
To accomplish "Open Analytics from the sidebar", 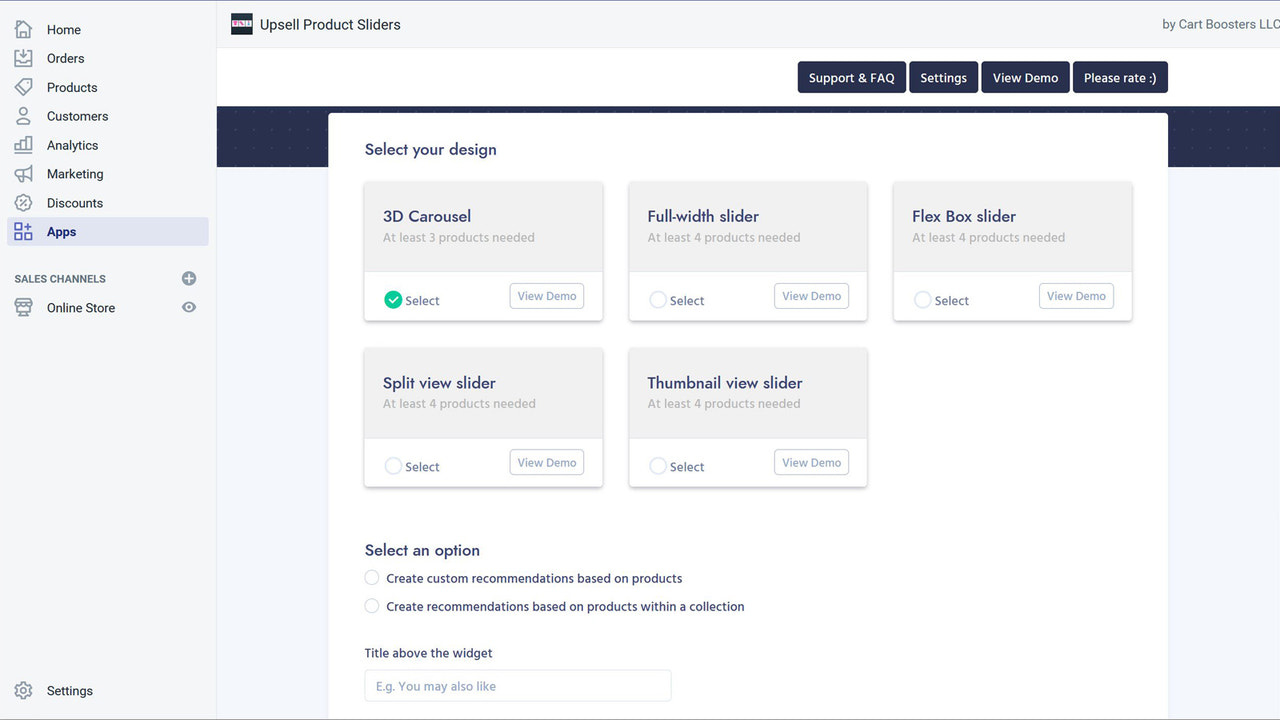I will tap(71, 145).
